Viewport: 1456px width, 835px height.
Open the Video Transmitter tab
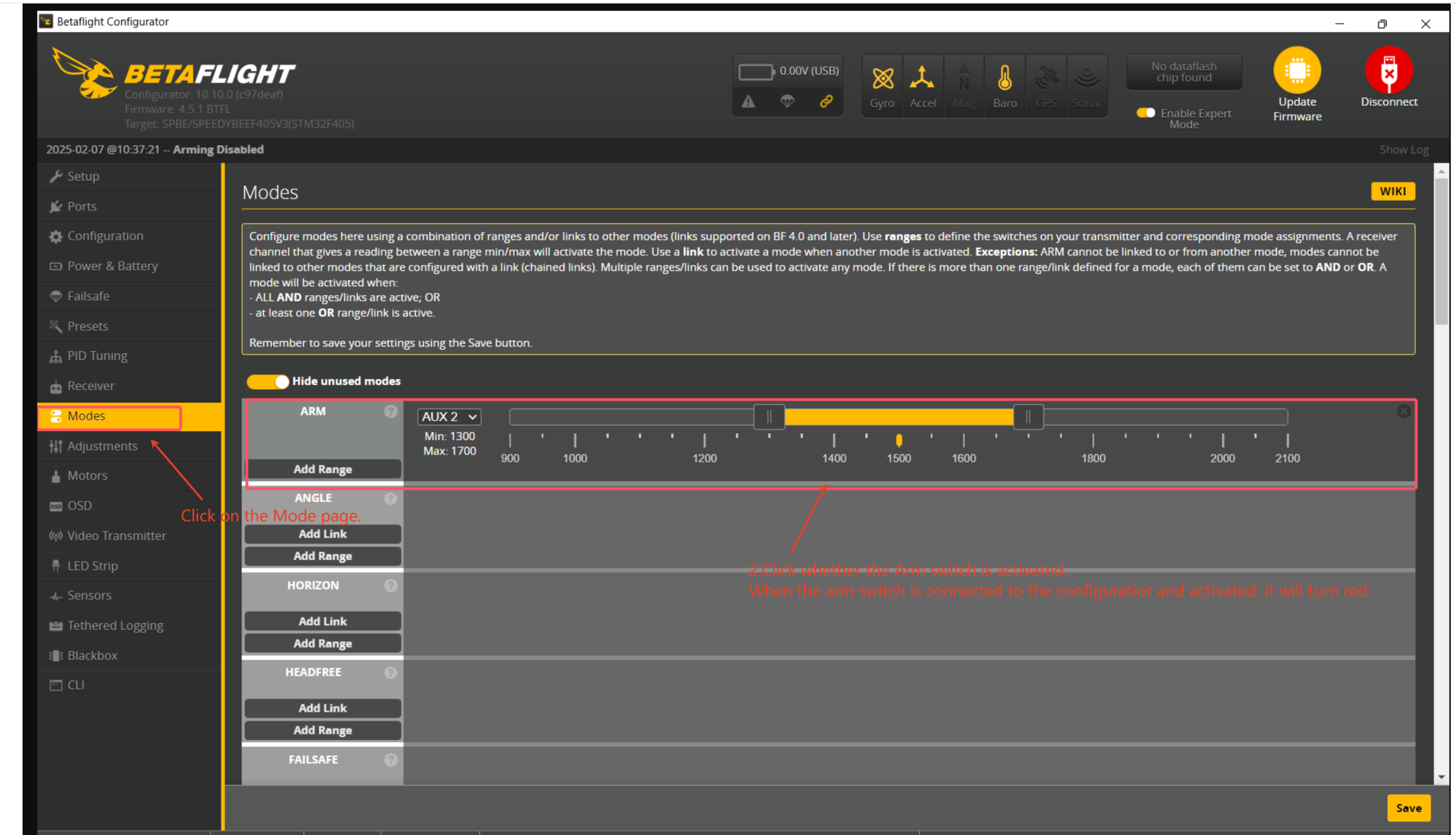coord(129,536)
